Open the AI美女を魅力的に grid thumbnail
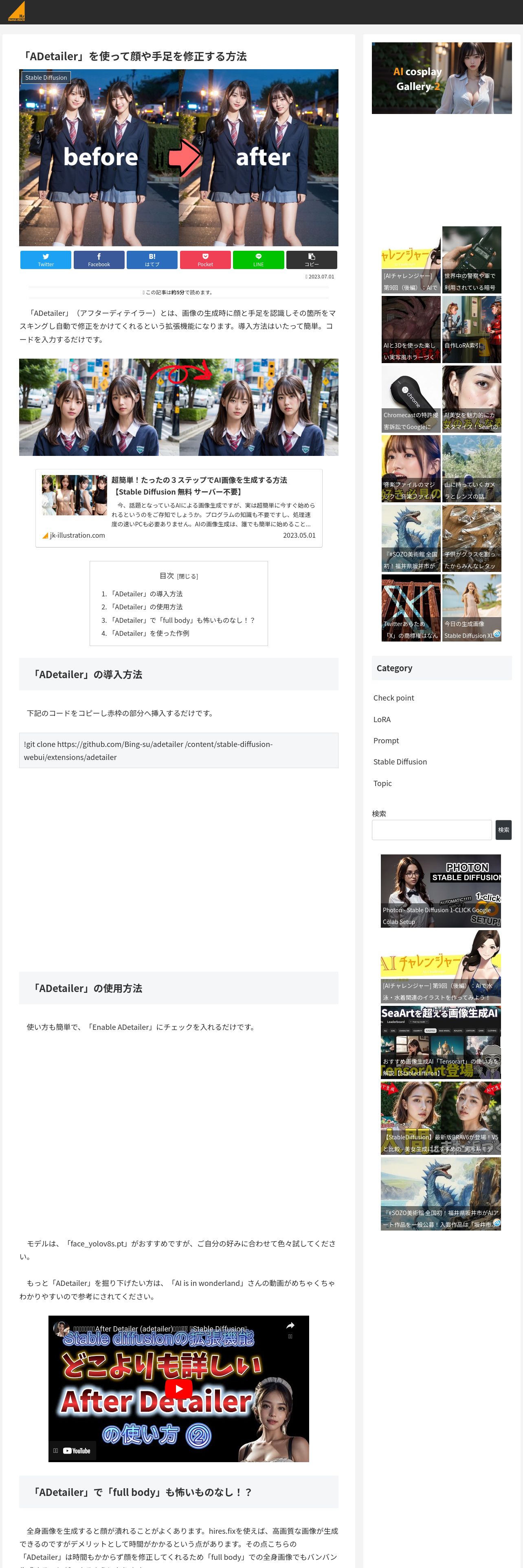This screenshot has width=523, height=1568. [x=472, y=399]
